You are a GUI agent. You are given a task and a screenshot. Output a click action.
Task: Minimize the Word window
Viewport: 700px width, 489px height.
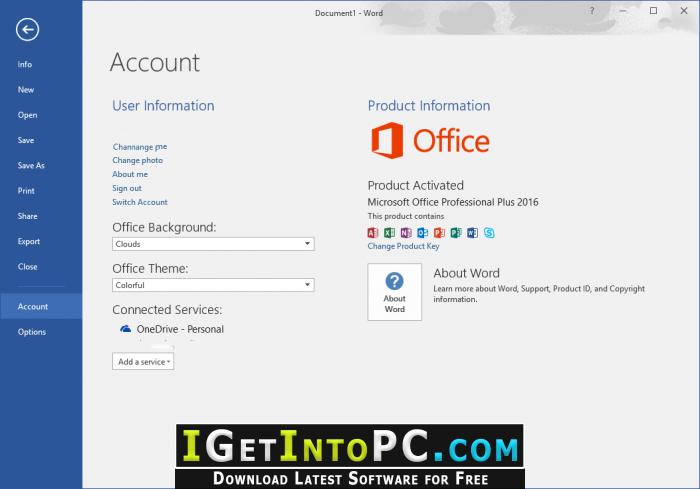[x=623, y=11]
